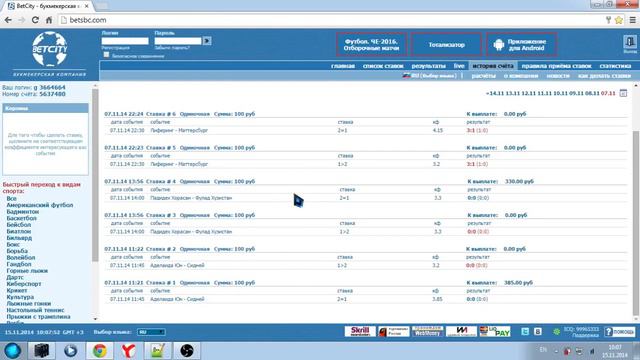Select date 13.11 in date list
The width and height of the screenshot is (640, 360).
(512, 93)
